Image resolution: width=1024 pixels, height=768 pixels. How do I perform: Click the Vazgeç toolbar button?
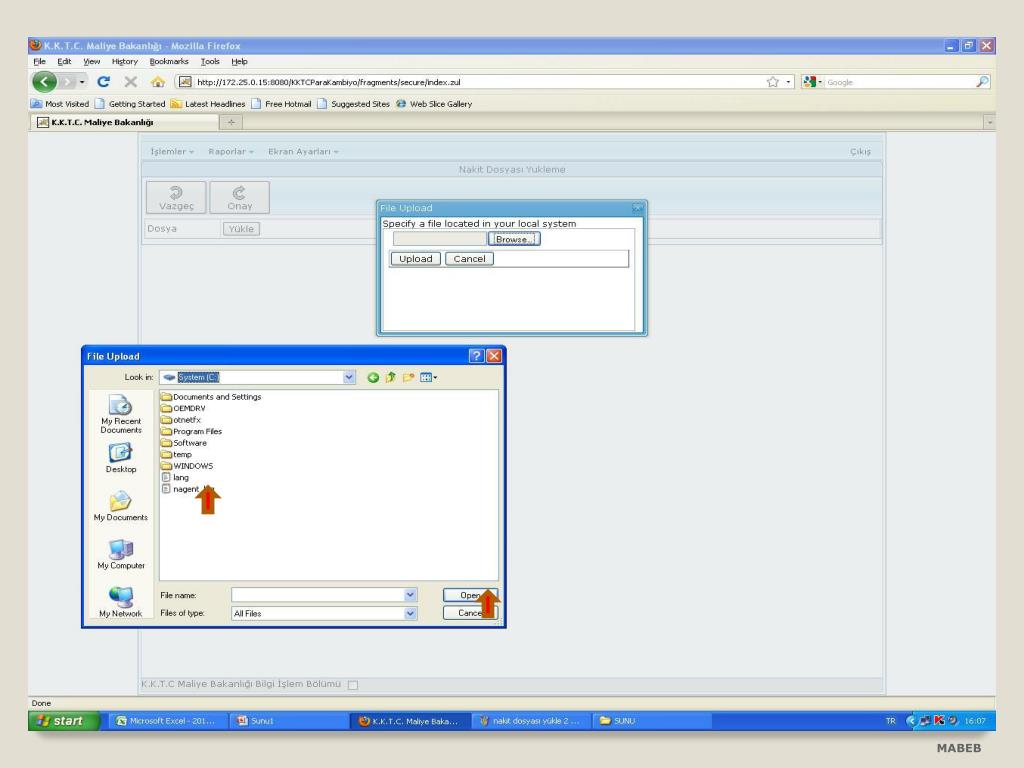click(176, 198)
